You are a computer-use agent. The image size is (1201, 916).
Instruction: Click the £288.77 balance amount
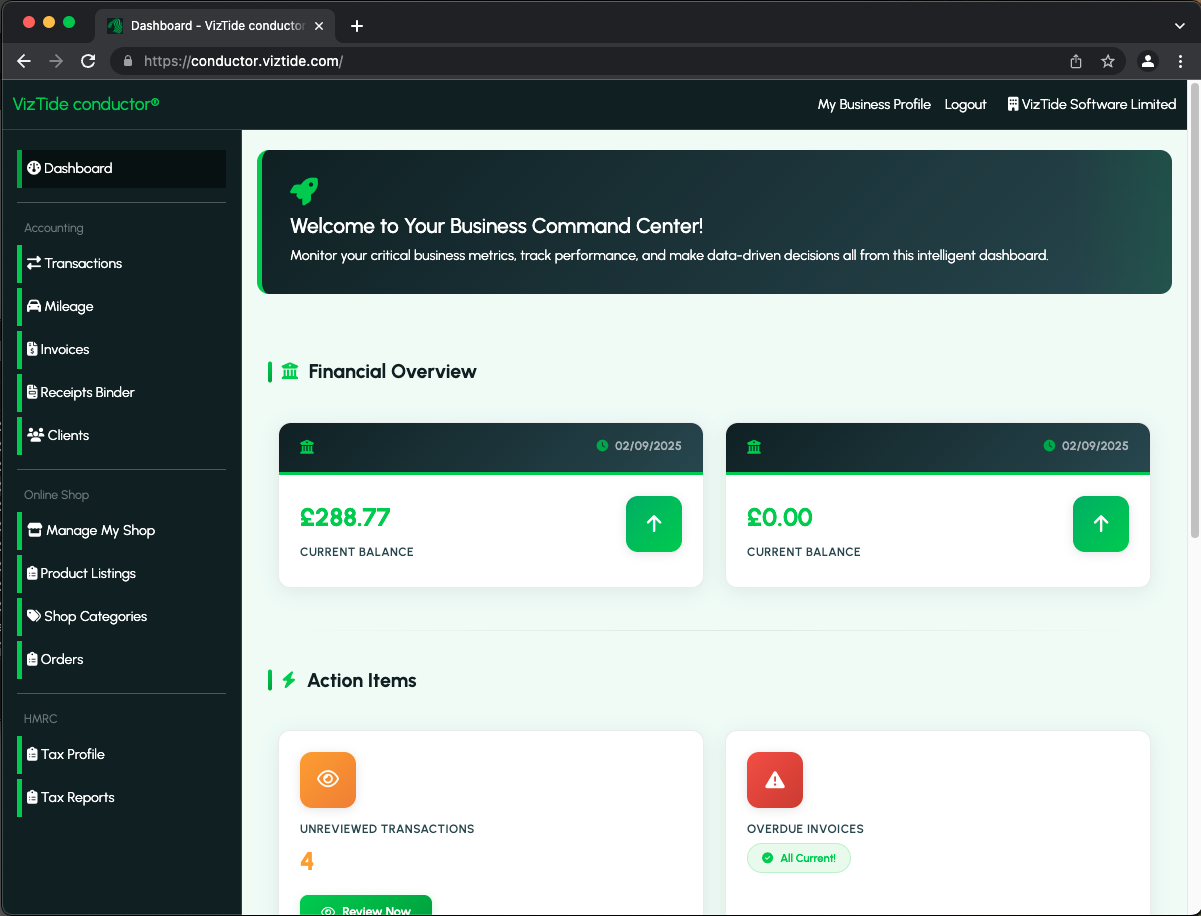[345, 518]
